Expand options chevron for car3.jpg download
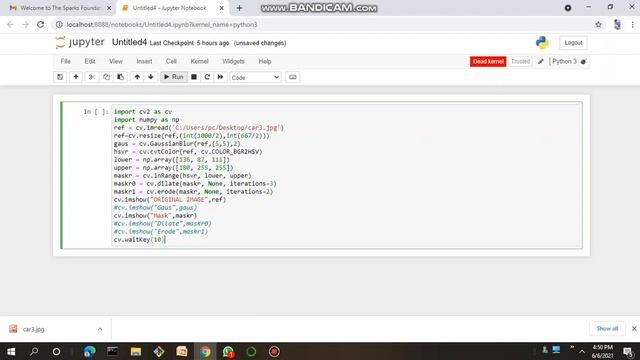 point(100,329)
